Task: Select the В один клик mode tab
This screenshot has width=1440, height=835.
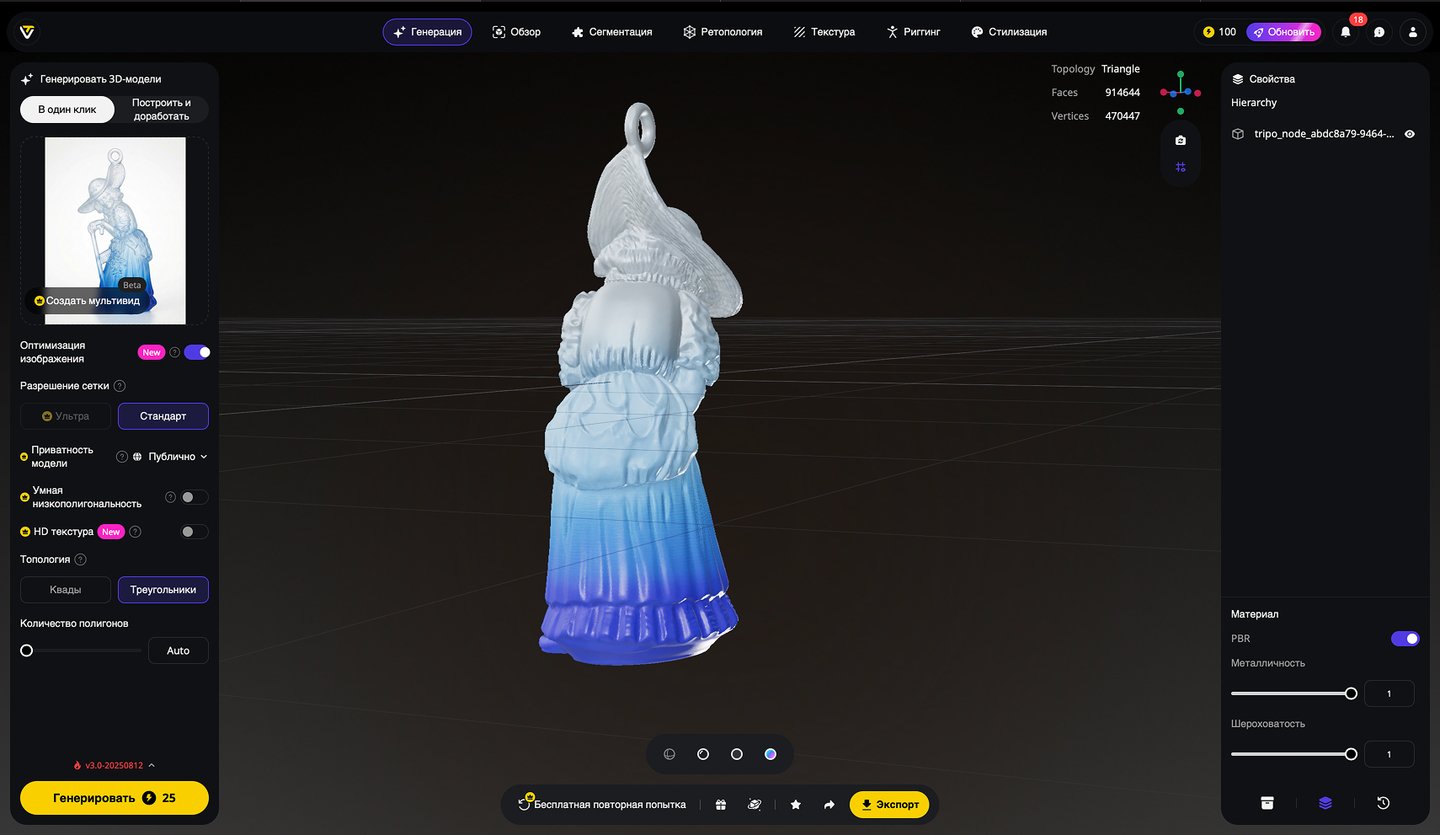Action: click(68, 109)
